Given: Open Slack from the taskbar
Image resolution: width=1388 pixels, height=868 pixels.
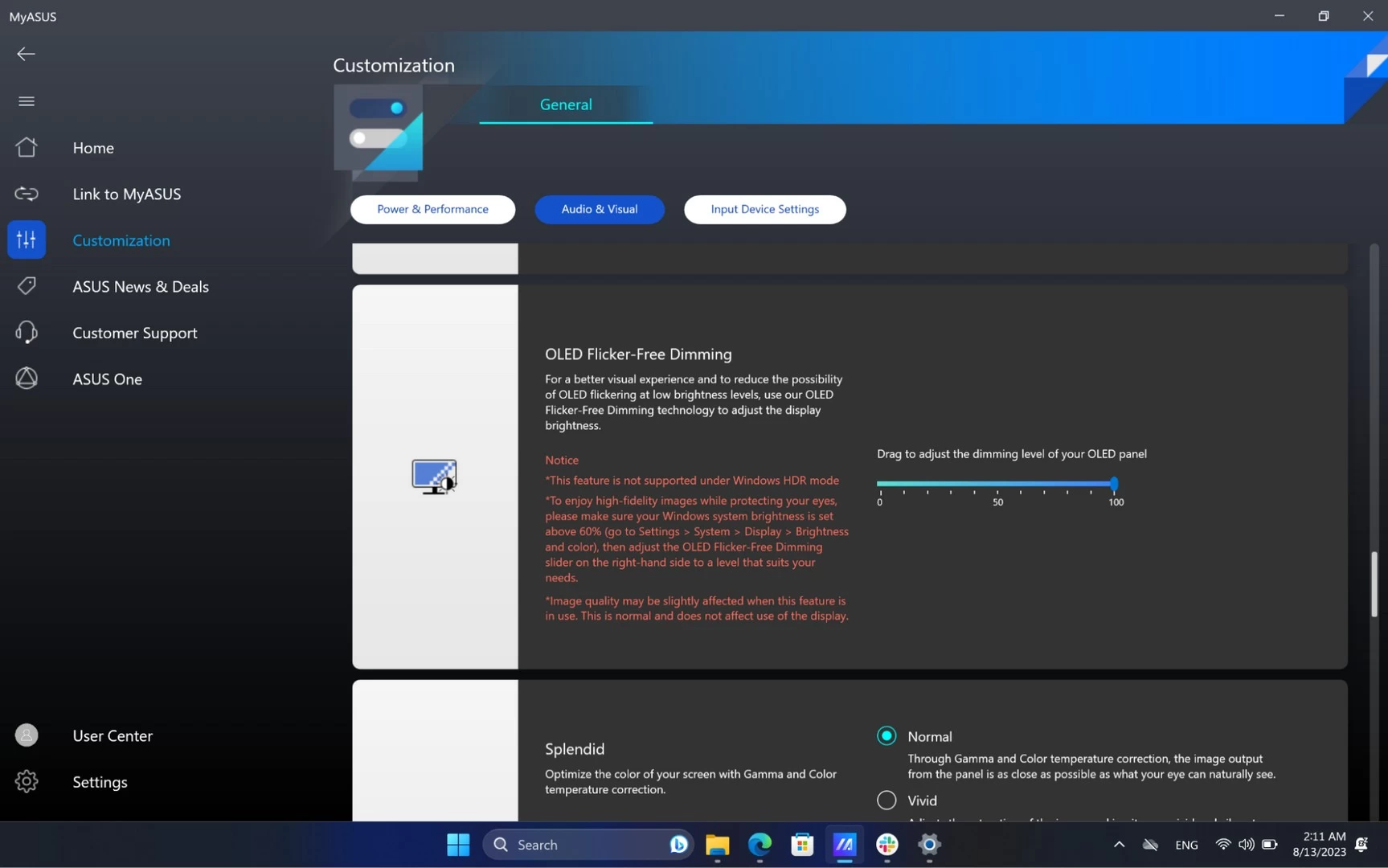Looking at the screenshot, I should tap(887, 845).
